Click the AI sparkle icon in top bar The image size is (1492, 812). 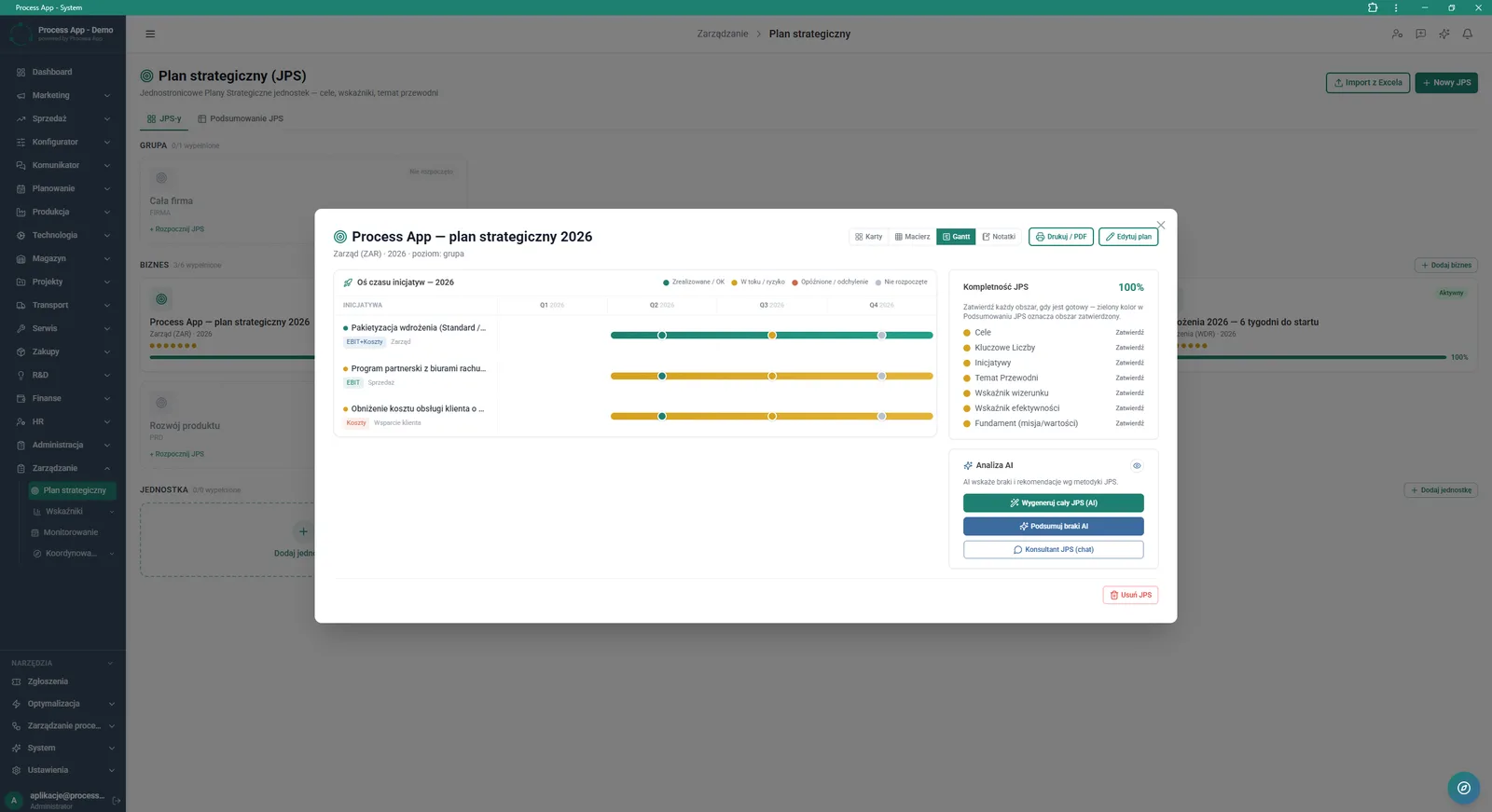(x=1444, y=34)
